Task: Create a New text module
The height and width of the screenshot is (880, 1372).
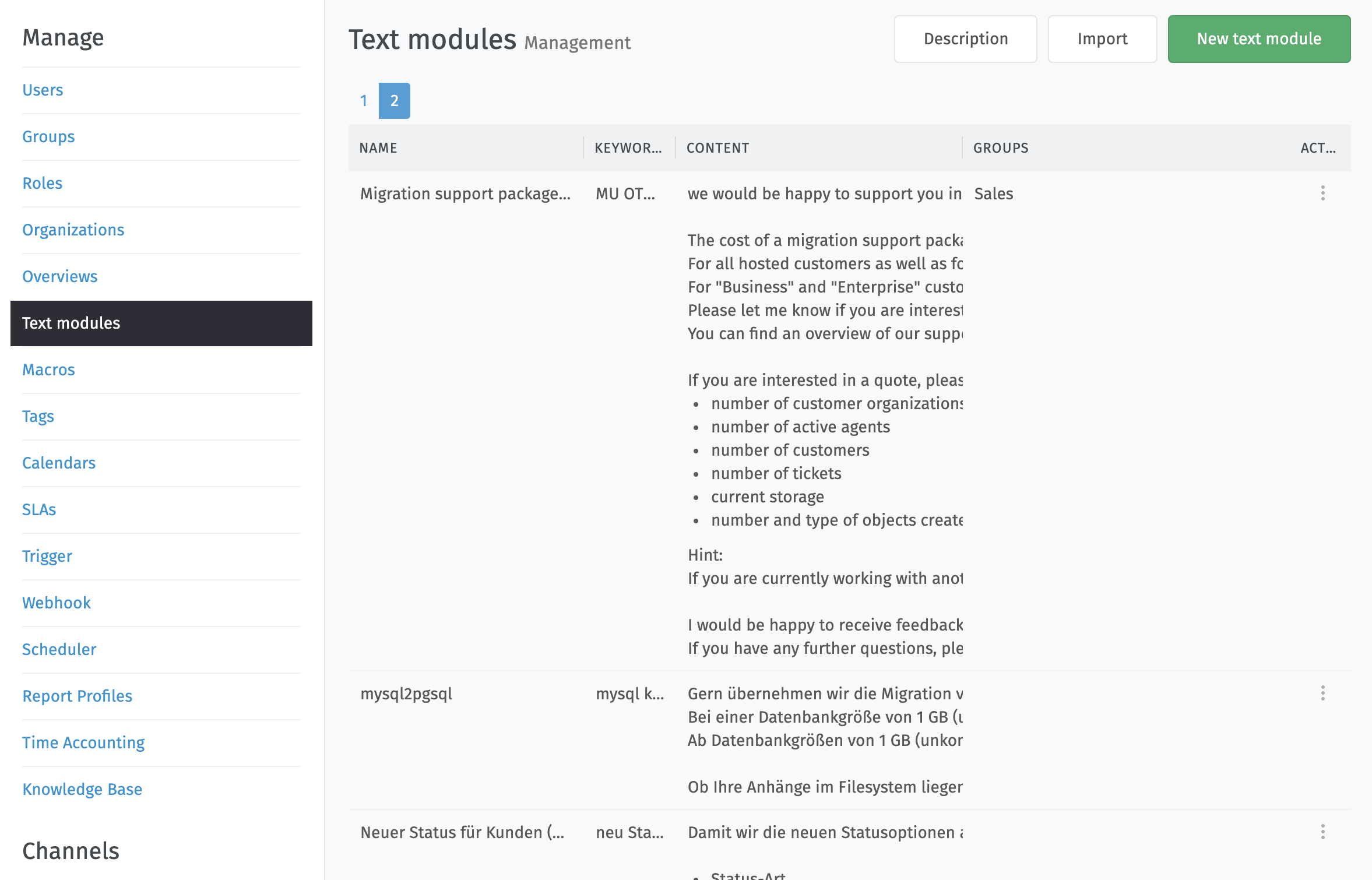Action: (x=1258, y=38)
